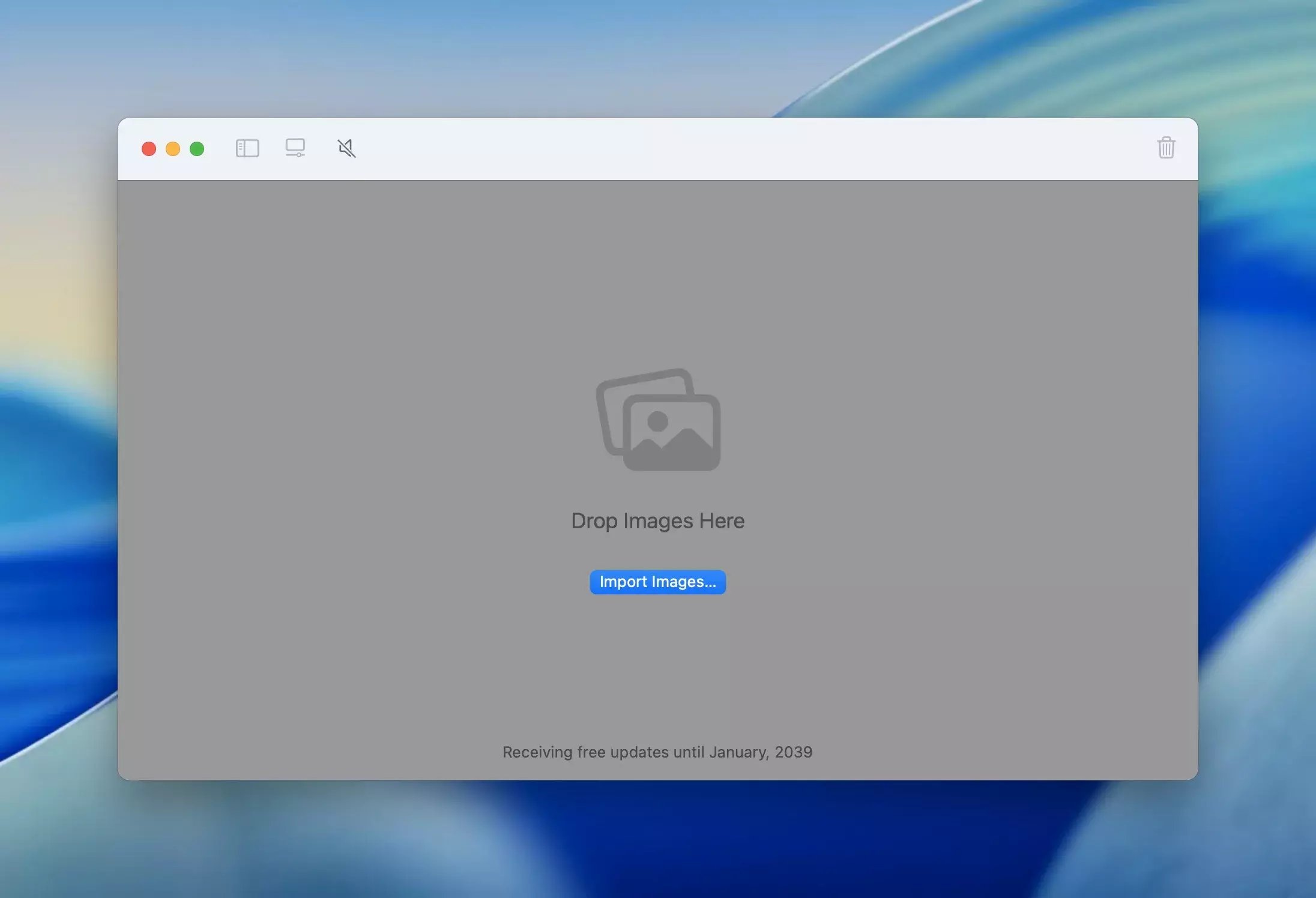Click the free updates notice text
The image size is (1316, 898).
(x=657, y=752)
